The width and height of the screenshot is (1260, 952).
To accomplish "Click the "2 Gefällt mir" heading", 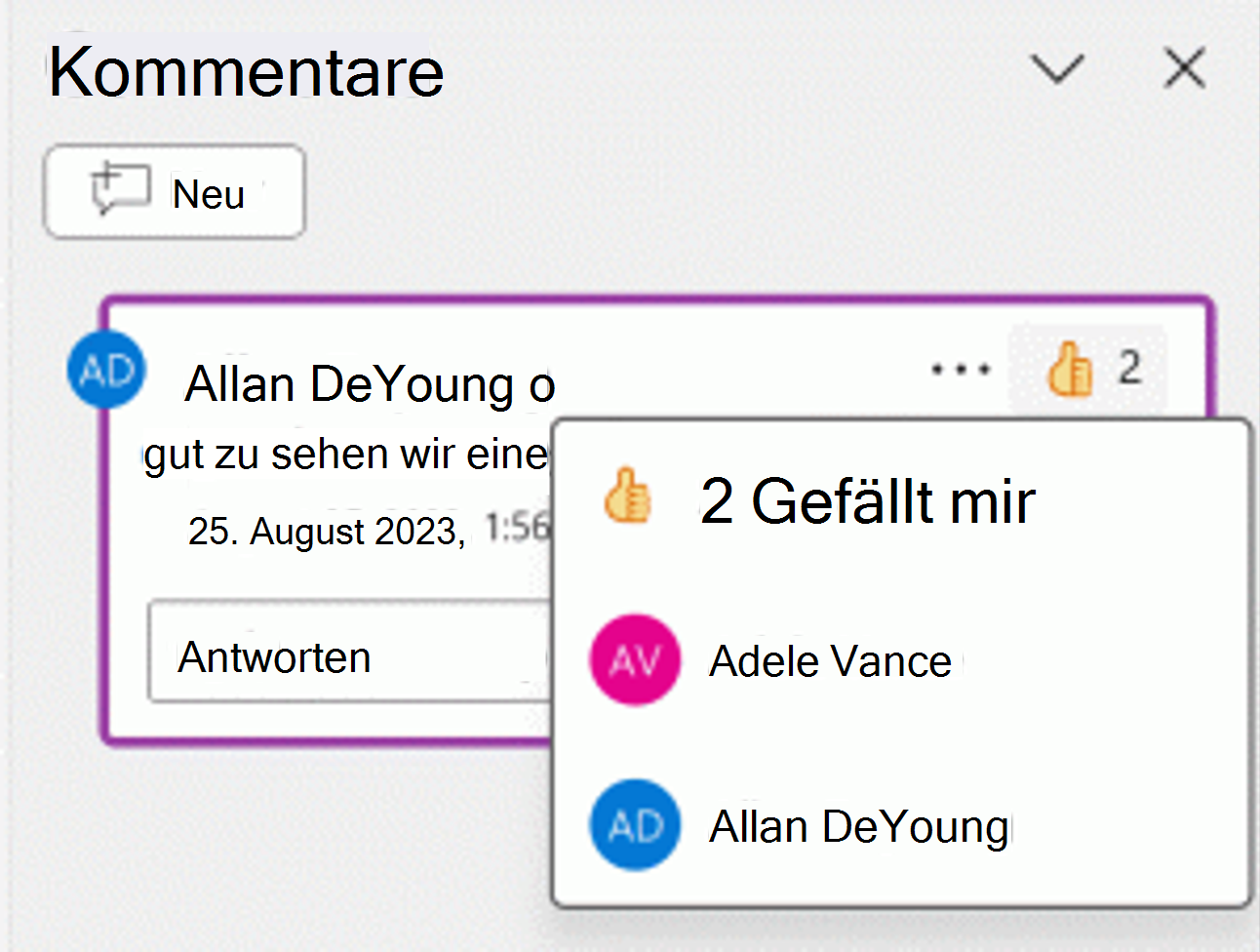I will point(868,501).
